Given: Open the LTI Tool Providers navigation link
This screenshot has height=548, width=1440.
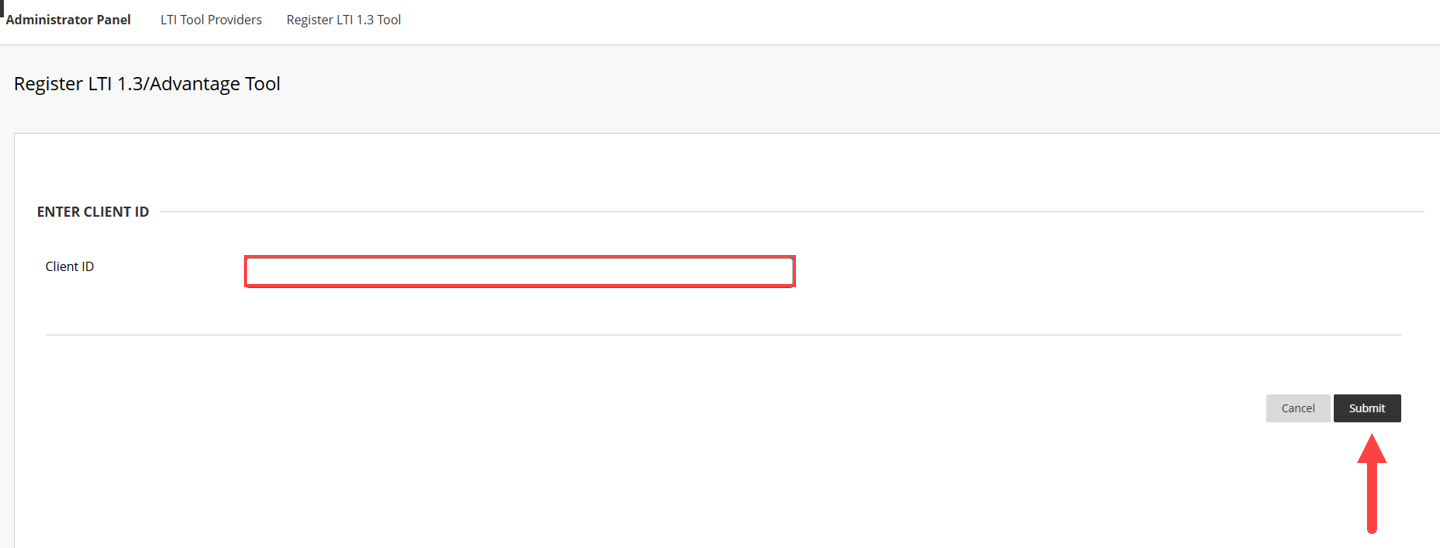Looking at the screenshot, I should click(x=211, y=20).
